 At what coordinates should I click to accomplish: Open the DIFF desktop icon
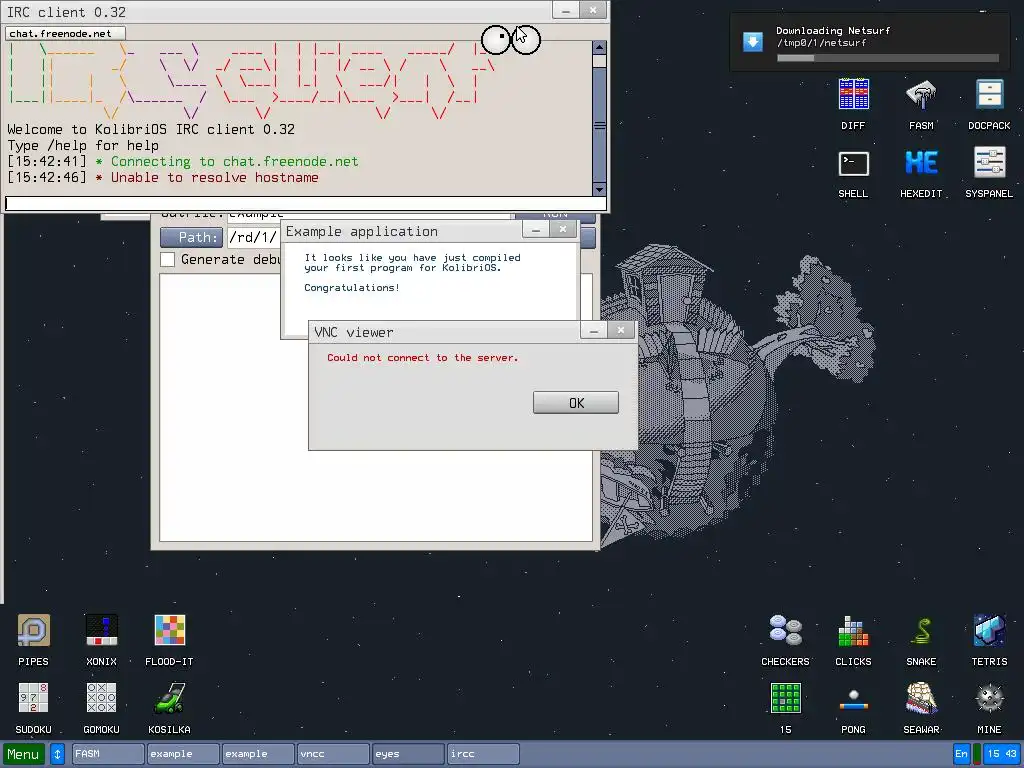(x=853, y=94)
